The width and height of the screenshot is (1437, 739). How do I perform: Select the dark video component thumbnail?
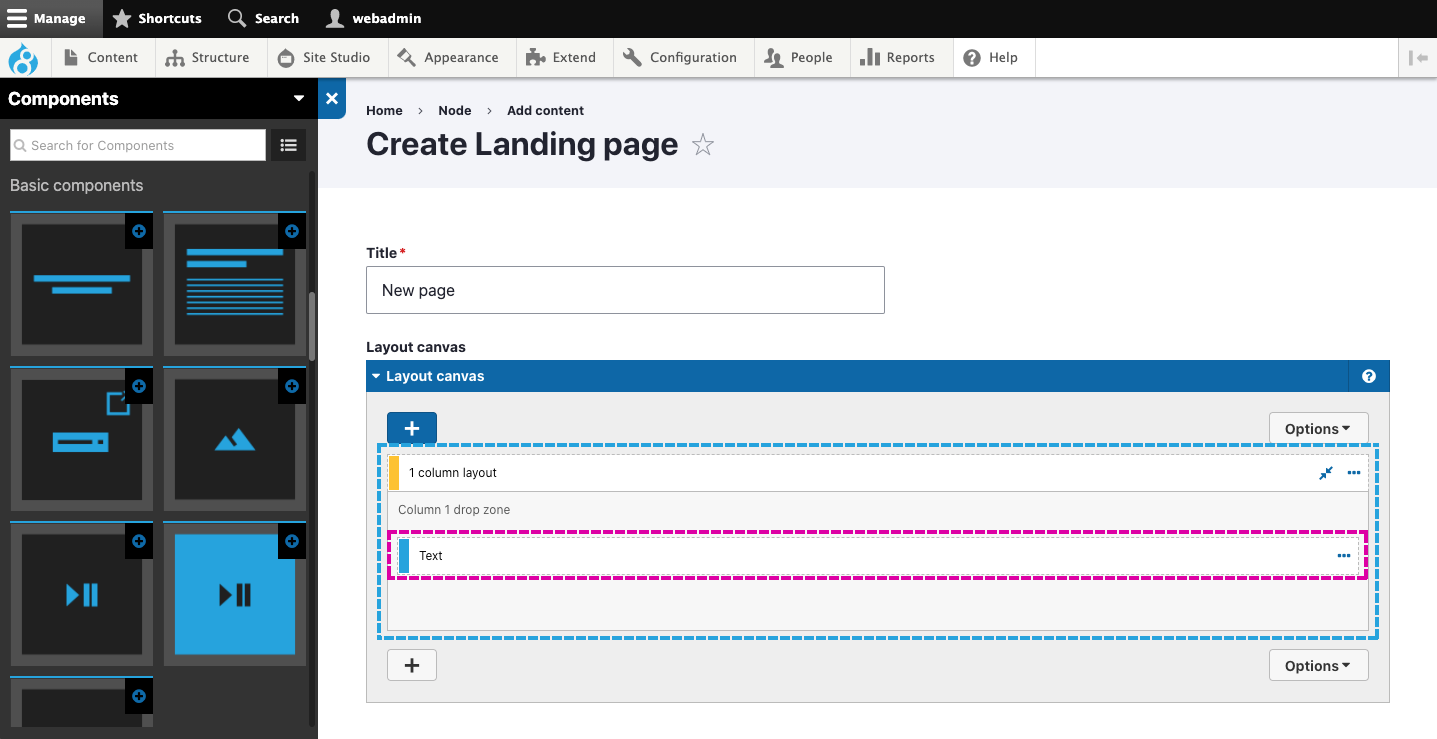[x=82, y=595]
